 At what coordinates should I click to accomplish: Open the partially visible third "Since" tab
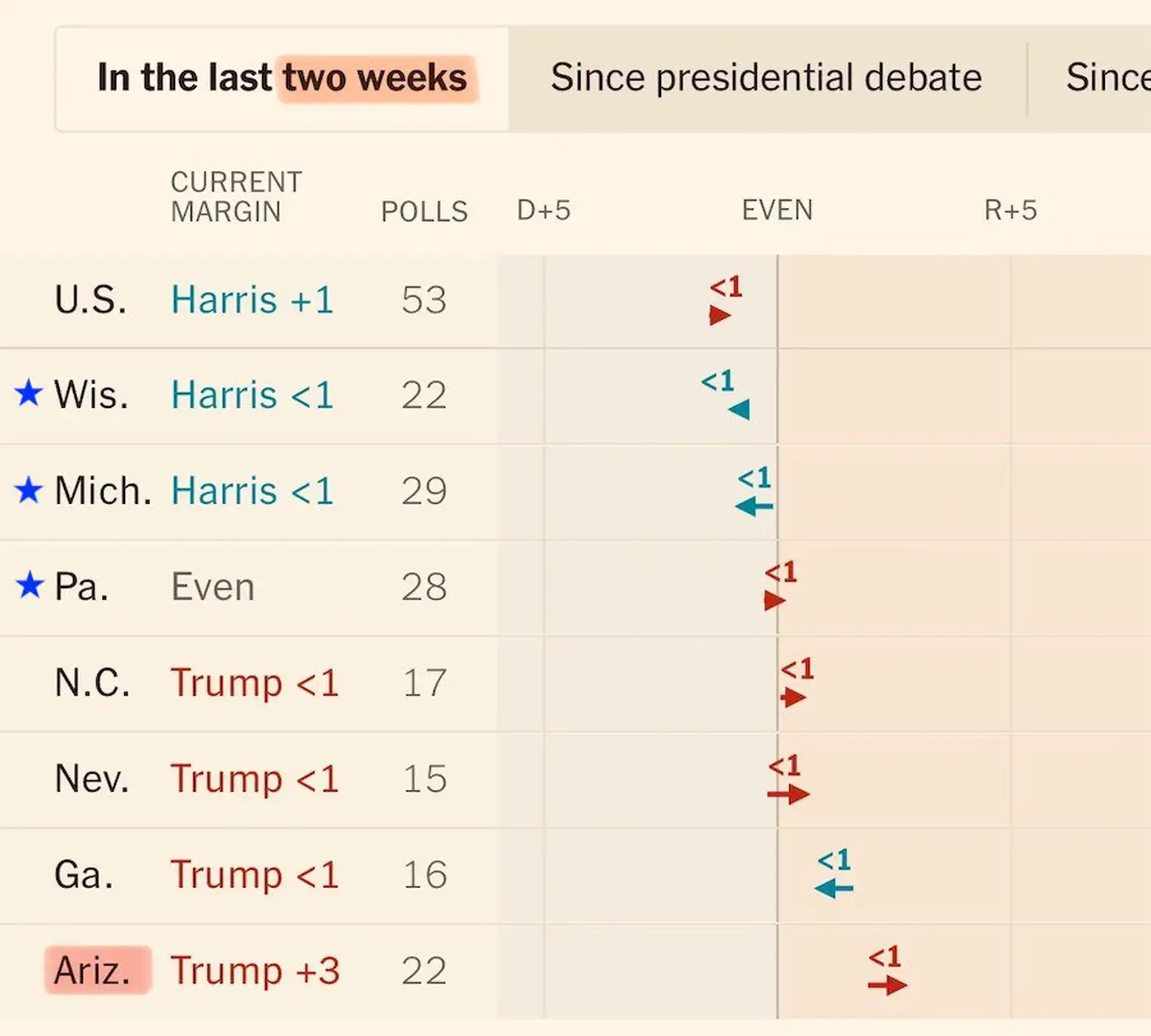point(1106,78)
